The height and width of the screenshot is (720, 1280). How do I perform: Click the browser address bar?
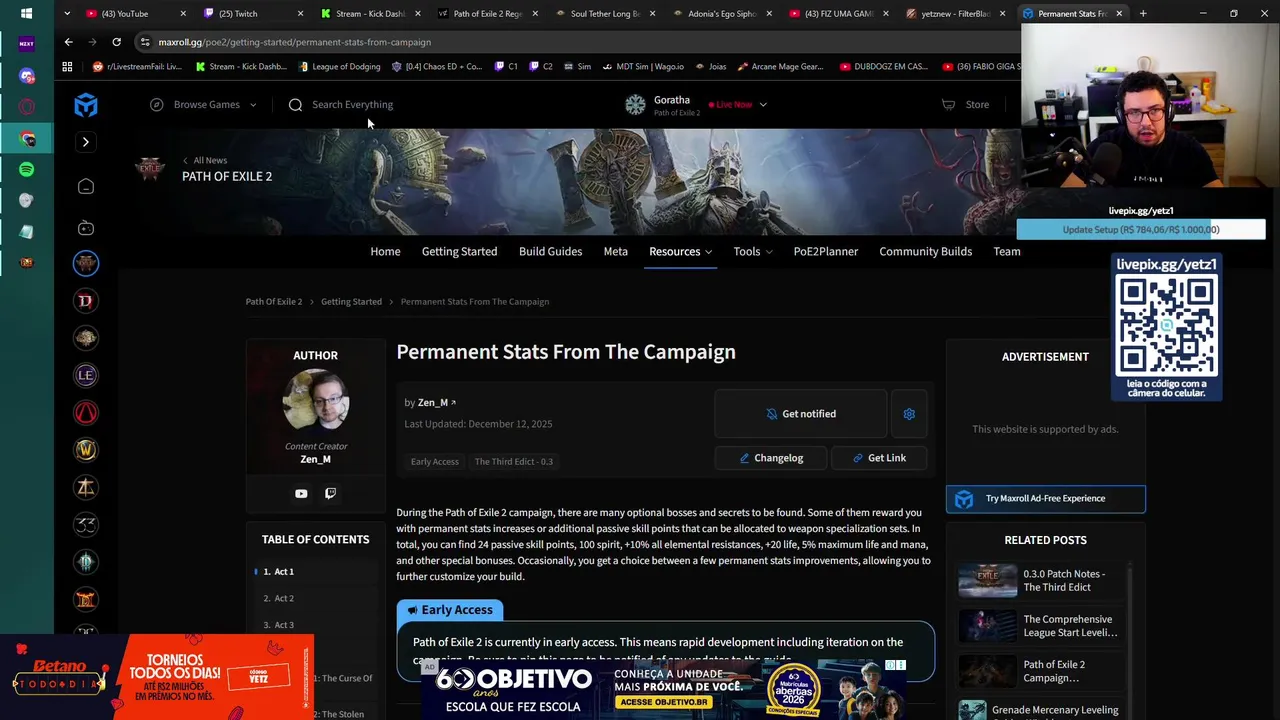(580, 42)
